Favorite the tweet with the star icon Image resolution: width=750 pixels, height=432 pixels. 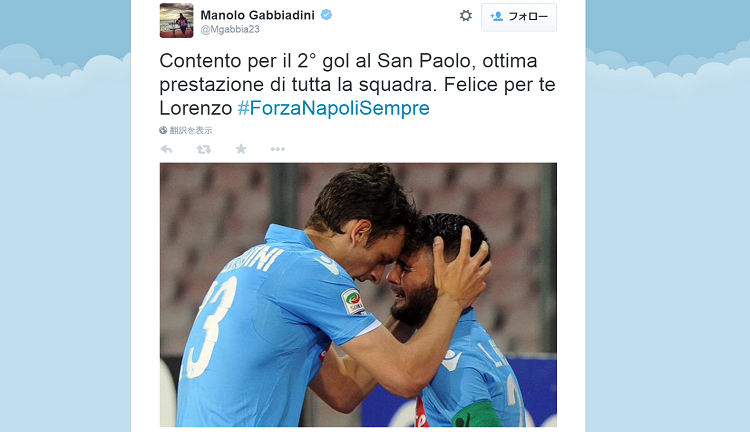click(241, 149)
